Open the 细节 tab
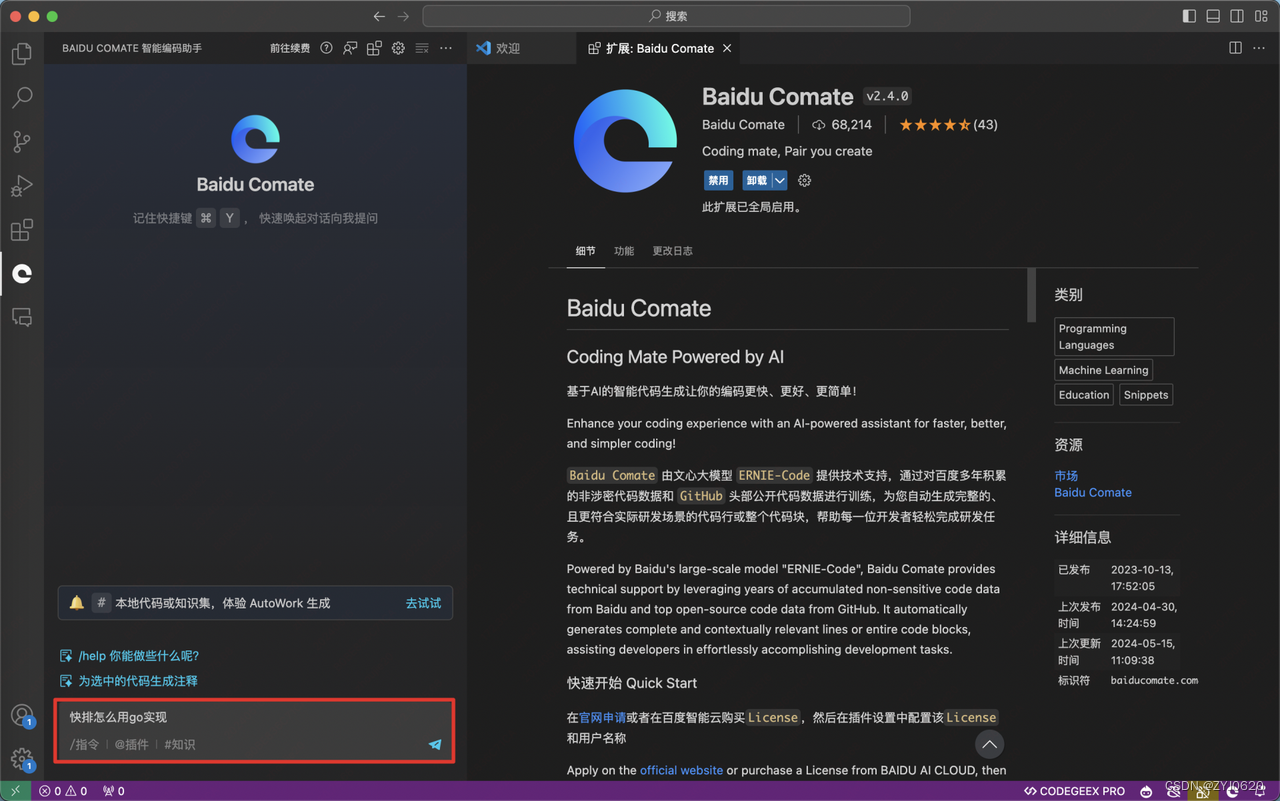 [x=586, y=251]
